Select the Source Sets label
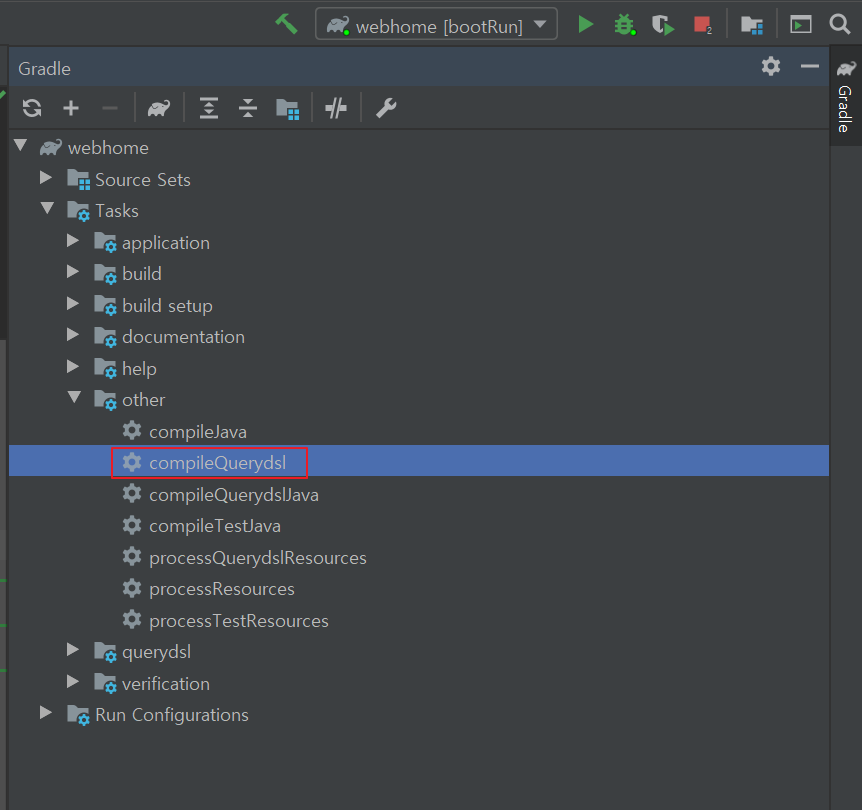 (x=142, y=180)
